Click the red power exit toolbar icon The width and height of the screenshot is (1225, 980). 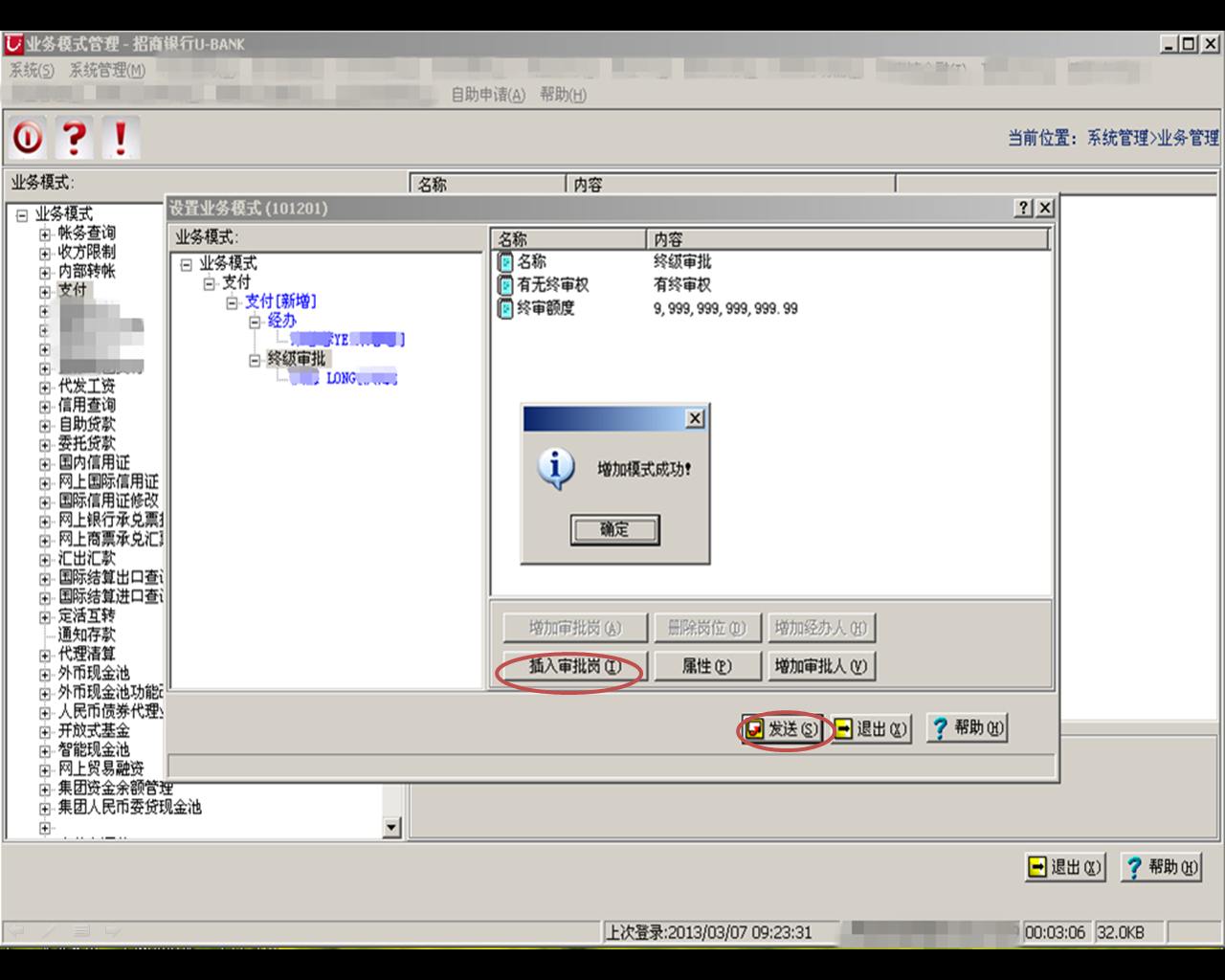pos(28,138)
